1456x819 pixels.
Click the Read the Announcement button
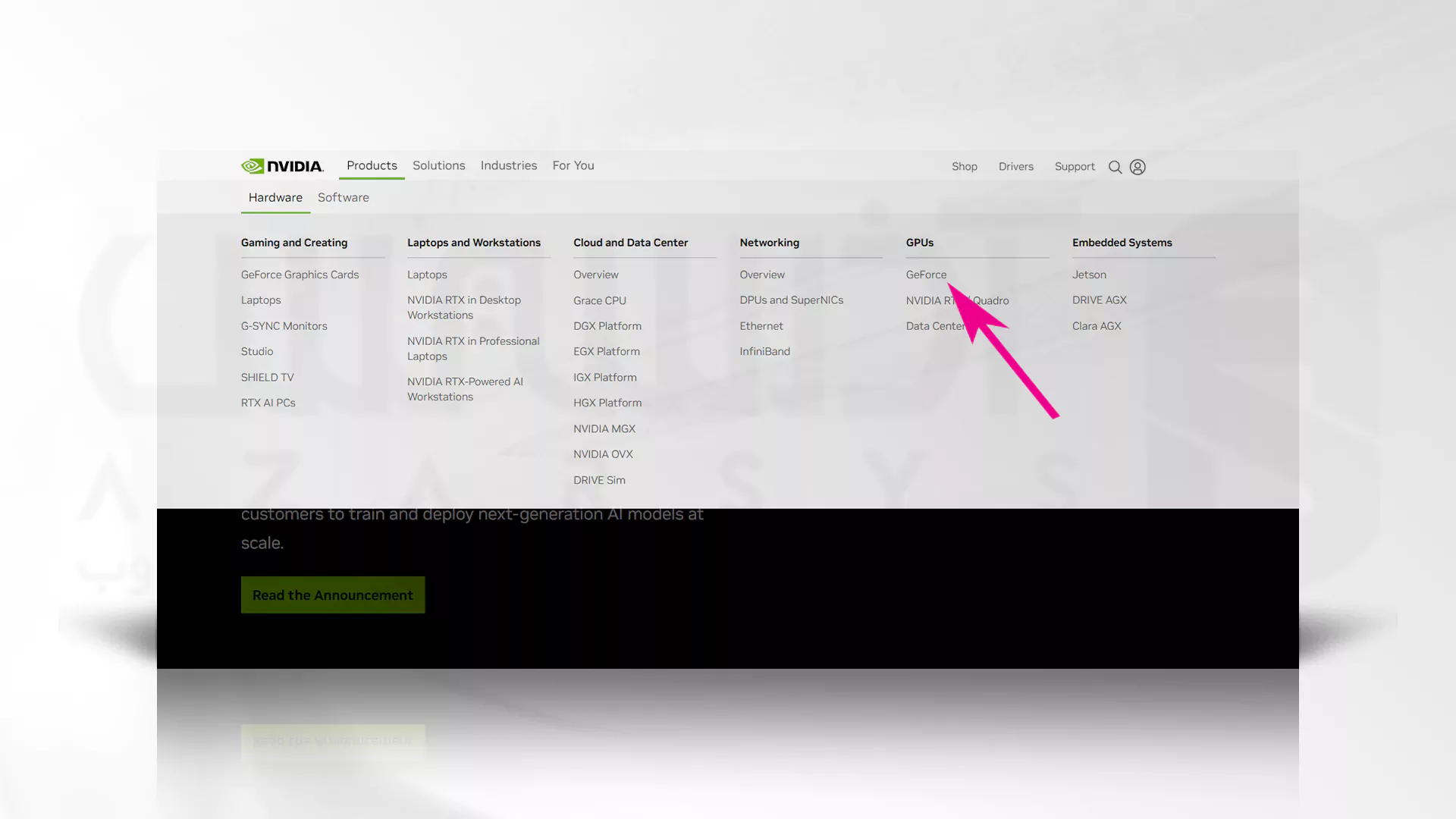333,595
